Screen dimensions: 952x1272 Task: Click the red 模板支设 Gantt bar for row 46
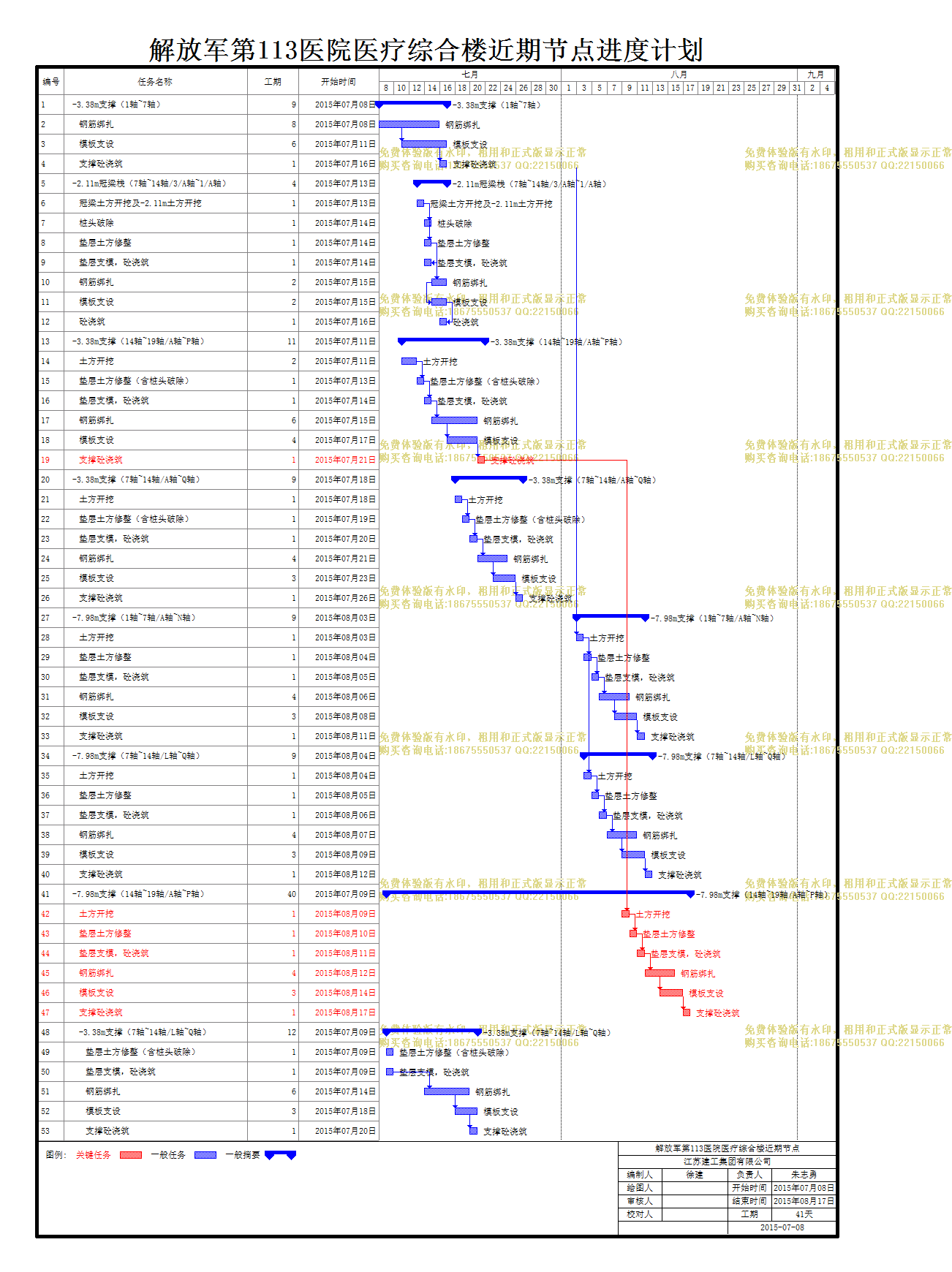[x=671, y=993]
